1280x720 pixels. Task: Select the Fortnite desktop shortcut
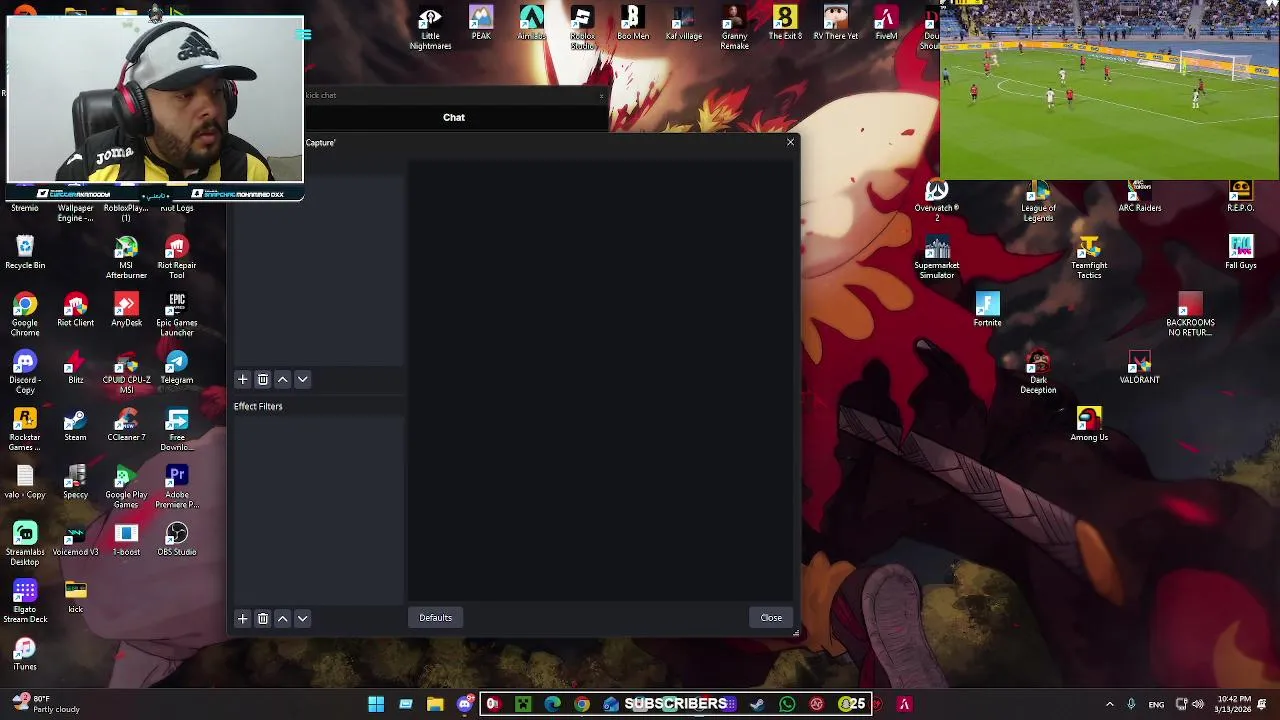coord(987,309)
